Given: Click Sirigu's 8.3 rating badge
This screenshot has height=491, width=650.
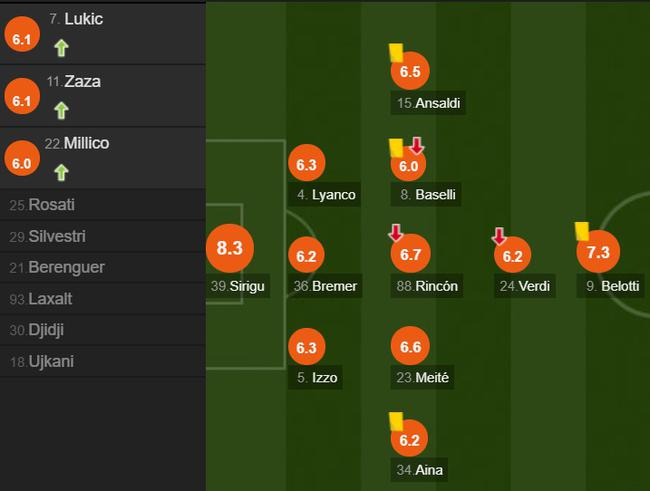Looking at the screenshot, I should coord(230,249).
